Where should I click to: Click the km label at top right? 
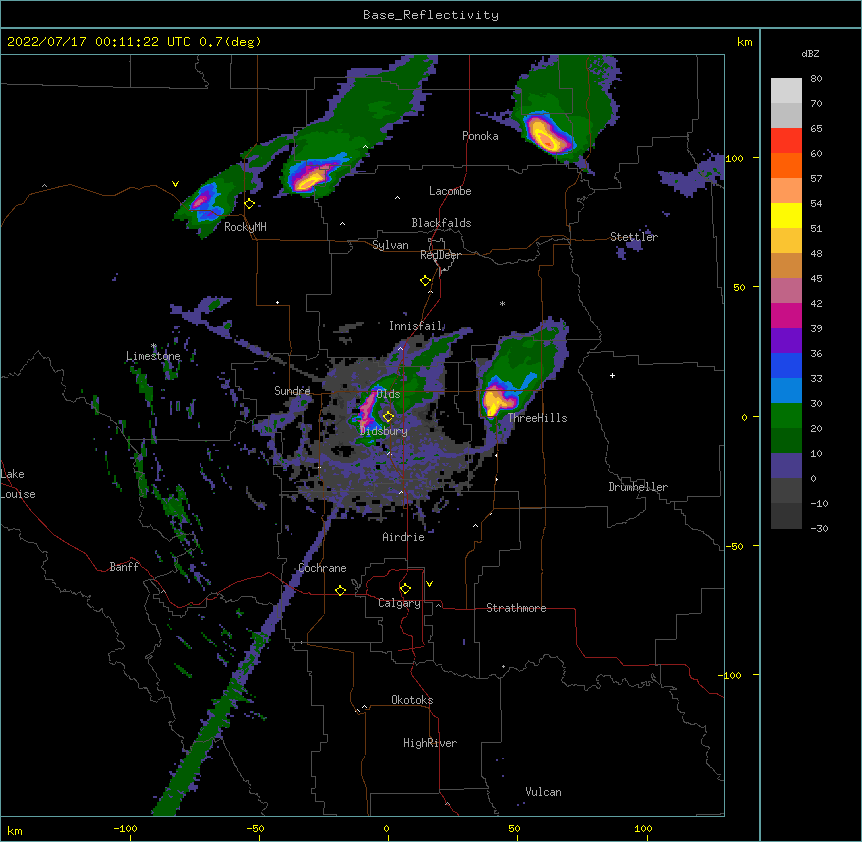745,42
